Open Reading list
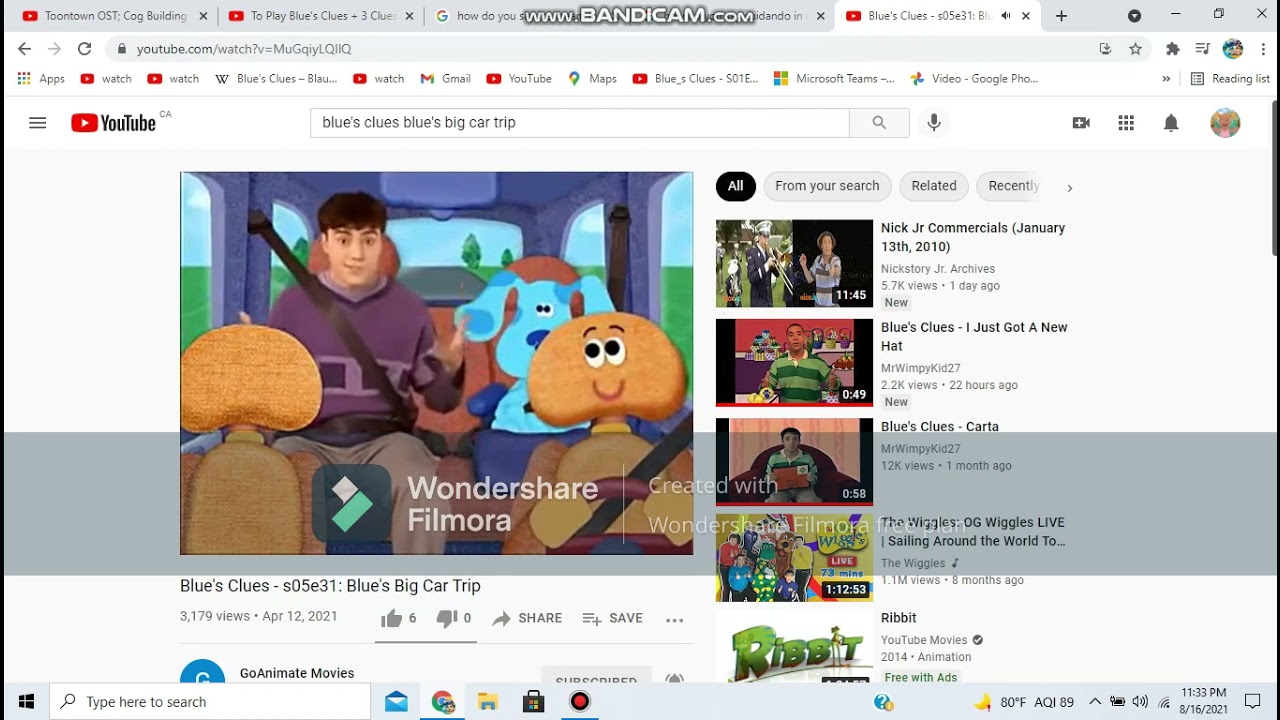Viewport: 1280px width, 720px height. [x=1230, y=79]
